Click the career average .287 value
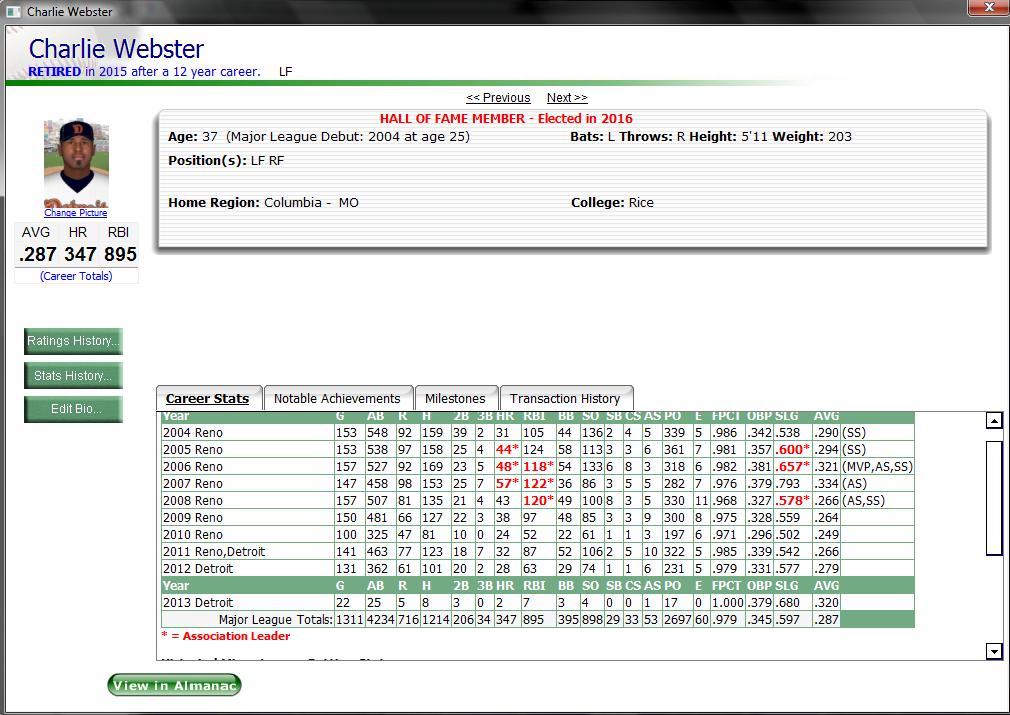The width and height of the screenshot is (1010, 715). pos(38,254)
